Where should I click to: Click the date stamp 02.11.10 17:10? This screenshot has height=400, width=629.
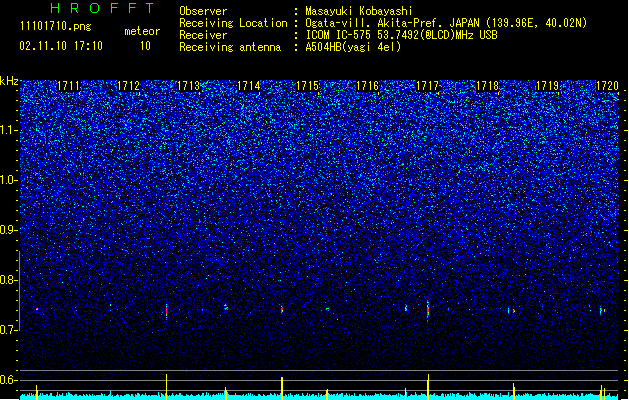click(61, 46)
